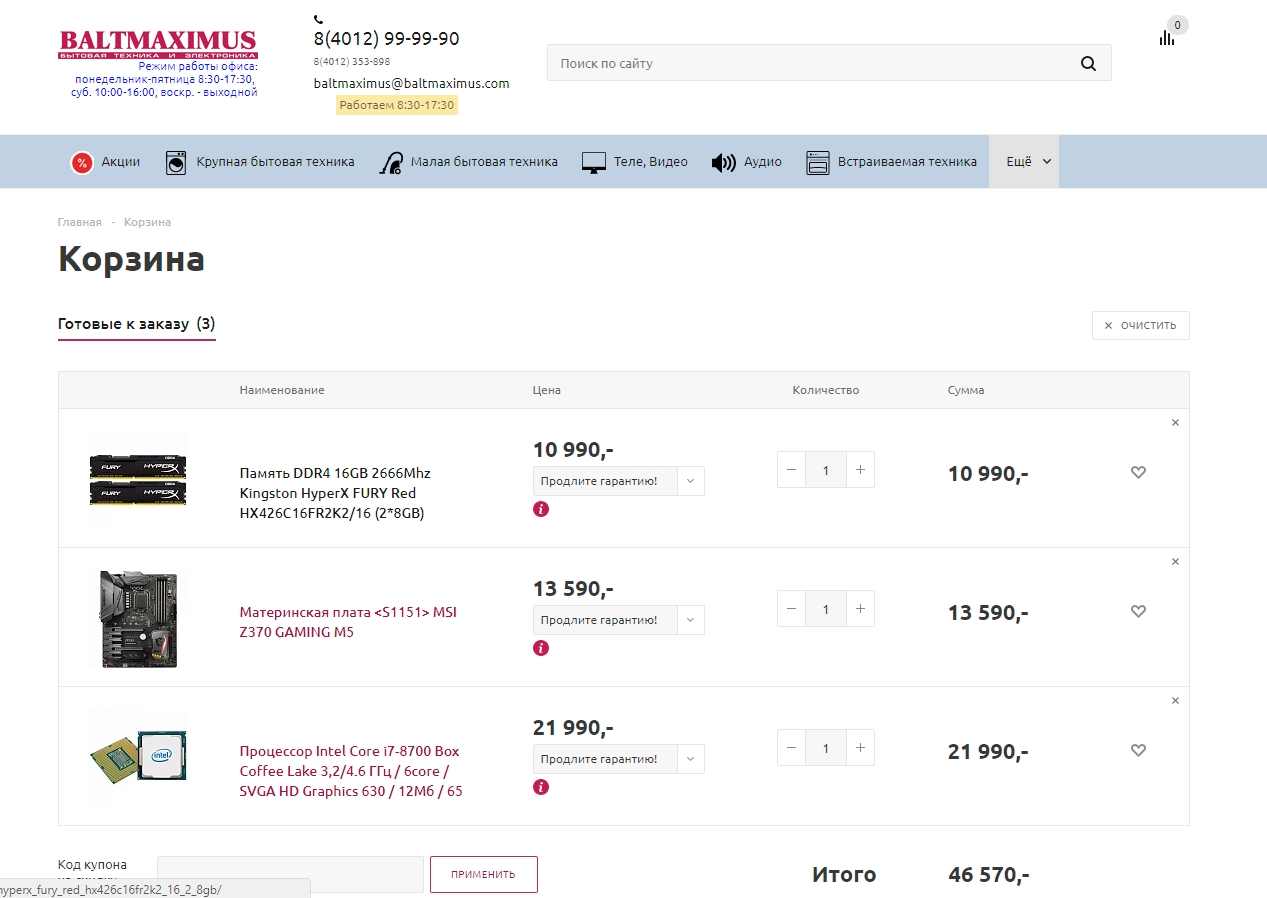Image resolution: width=1267 pixels, height=898 pixels.
Task: Click the Очистить button
Action: (x=1140, y=325)
